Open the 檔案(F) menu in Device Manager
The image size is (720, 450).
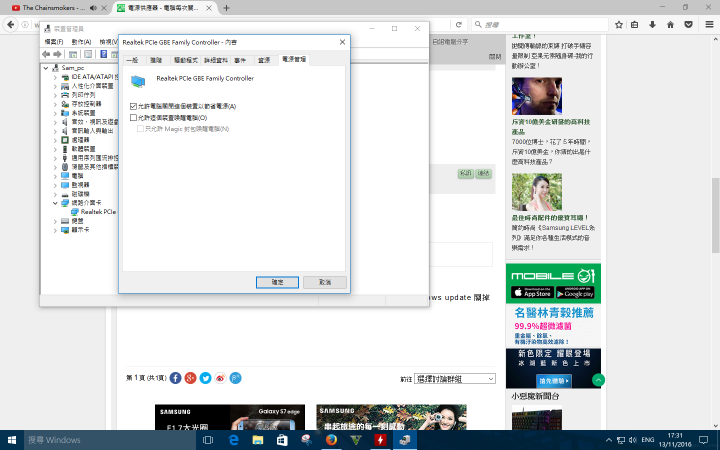(54, 42)
